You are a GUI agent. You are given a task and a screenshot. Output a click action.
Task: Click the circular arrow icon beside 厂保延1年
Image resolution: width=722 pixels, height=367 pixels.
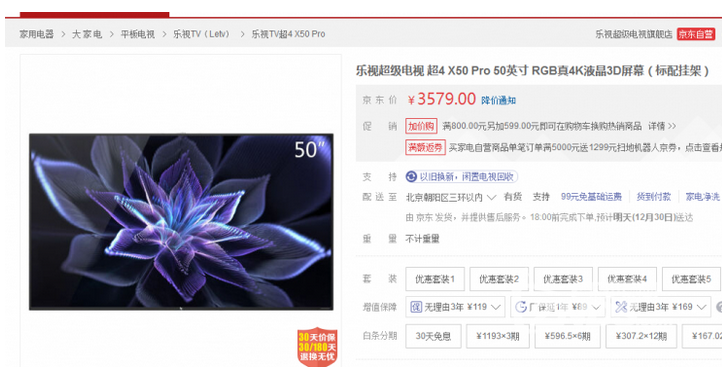point(521,307)
